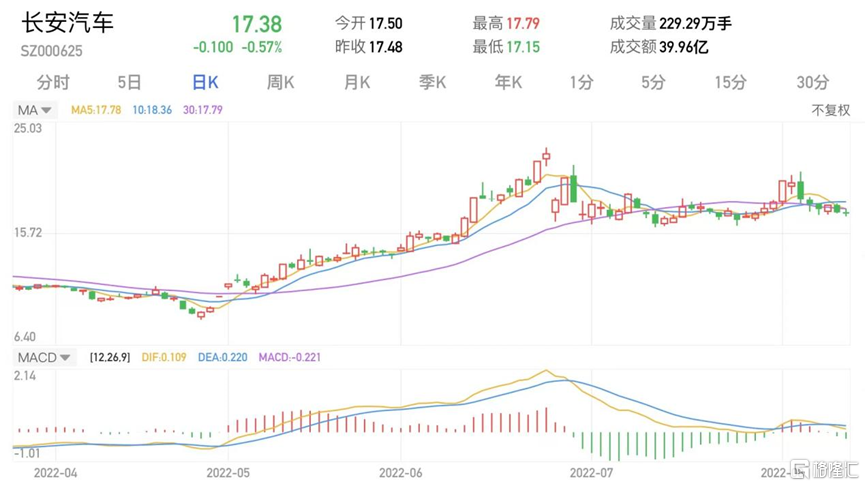Viewport: 865px width, 486px height.
Task: Click the 昨收 17.48 previous close
Action: [x=369, y=47]
